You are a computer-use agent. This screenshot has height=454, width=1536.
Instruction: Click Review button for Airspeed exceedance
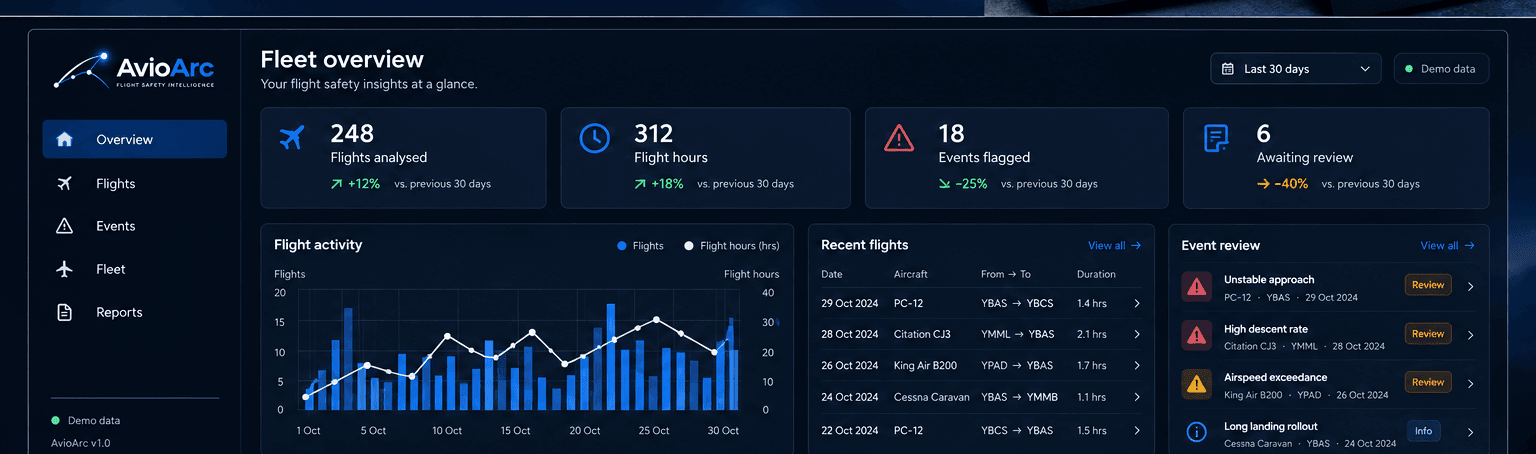point(1428,382)
